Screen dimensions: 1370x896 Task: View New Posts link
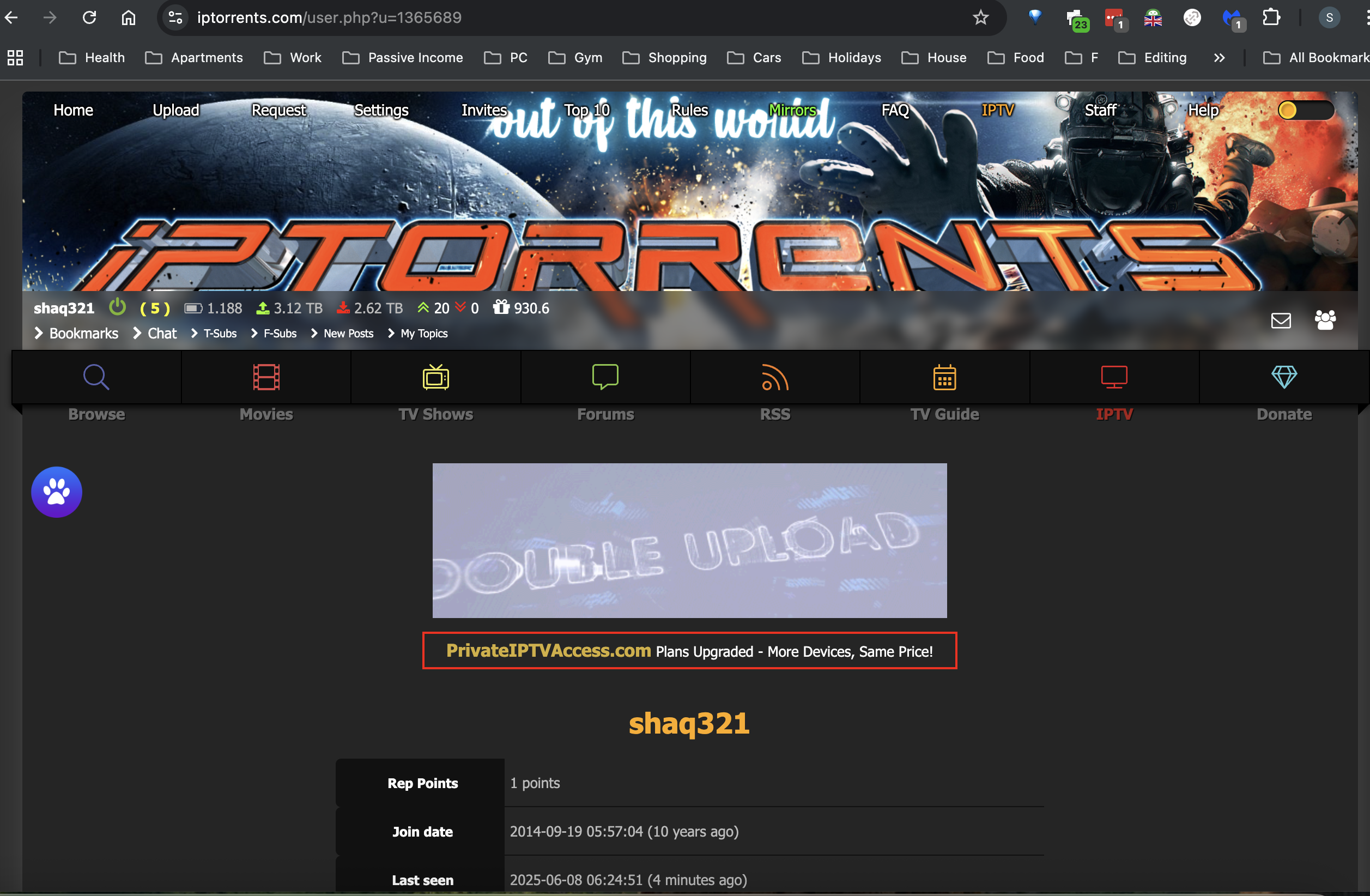[348, 334]
